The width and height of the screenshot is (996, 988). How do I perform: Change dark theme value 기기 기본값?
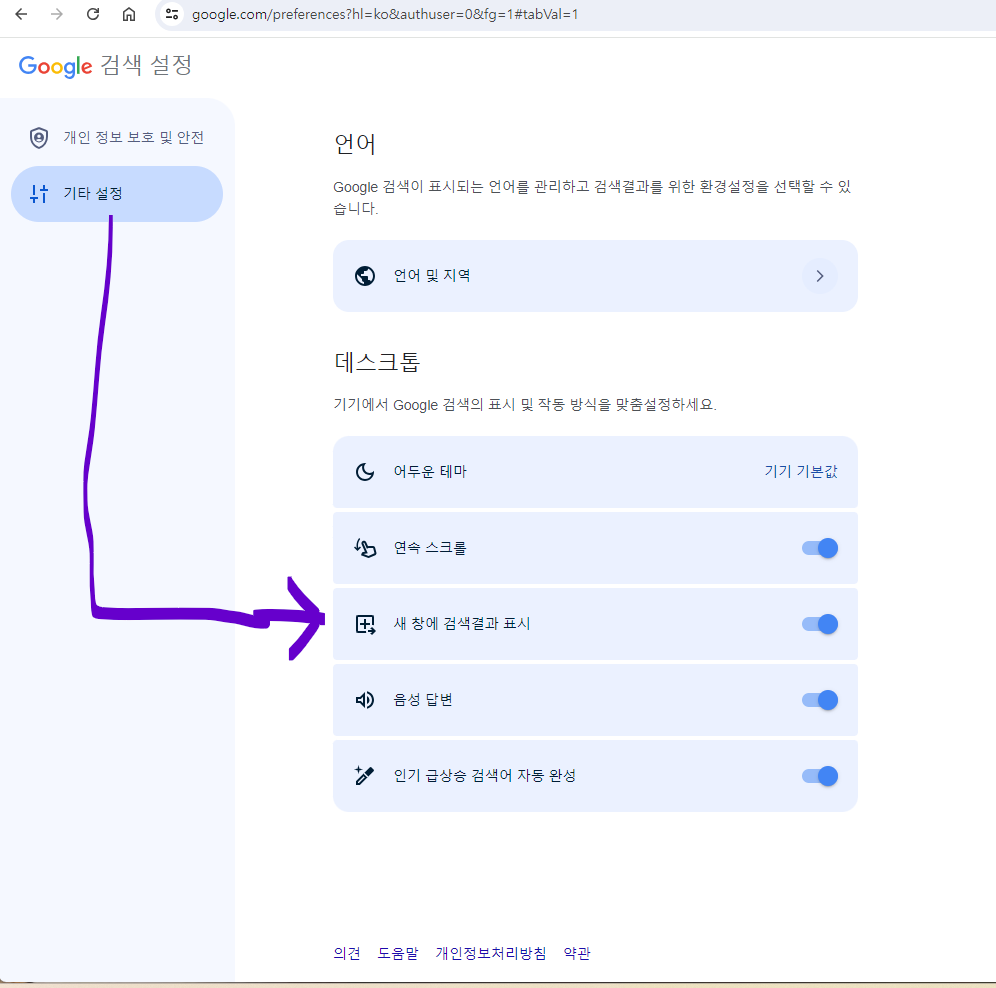tap(800, 471)
